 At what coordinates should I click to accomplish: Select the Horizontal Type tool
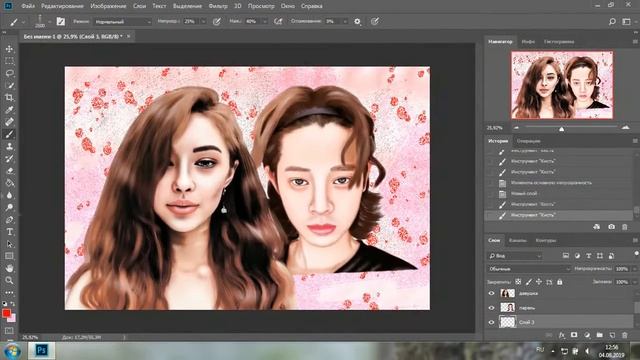[9, 232]
